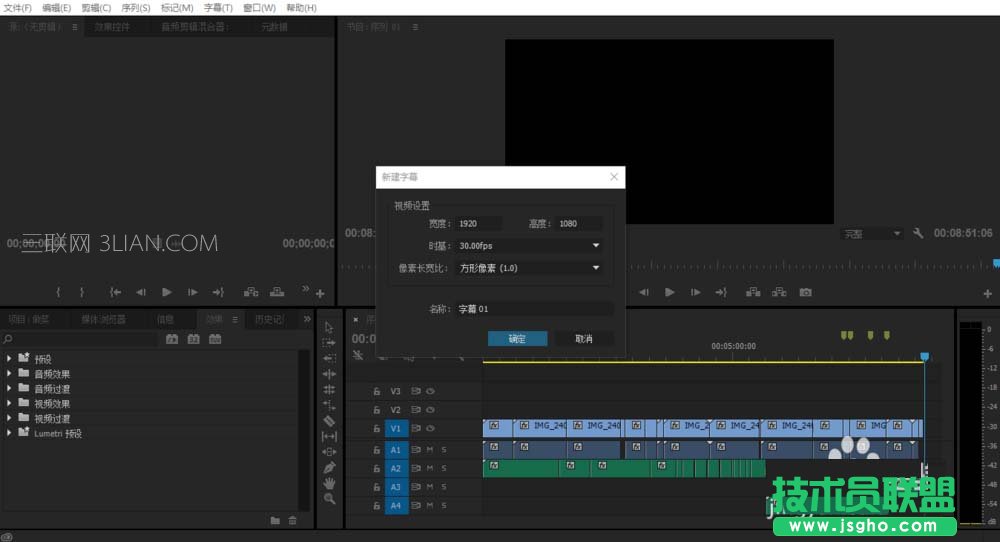The height and width of the screenshot is (542, 1000).
Task: Click 取消 in the new title dialog
Action: (x=584, y=339)
